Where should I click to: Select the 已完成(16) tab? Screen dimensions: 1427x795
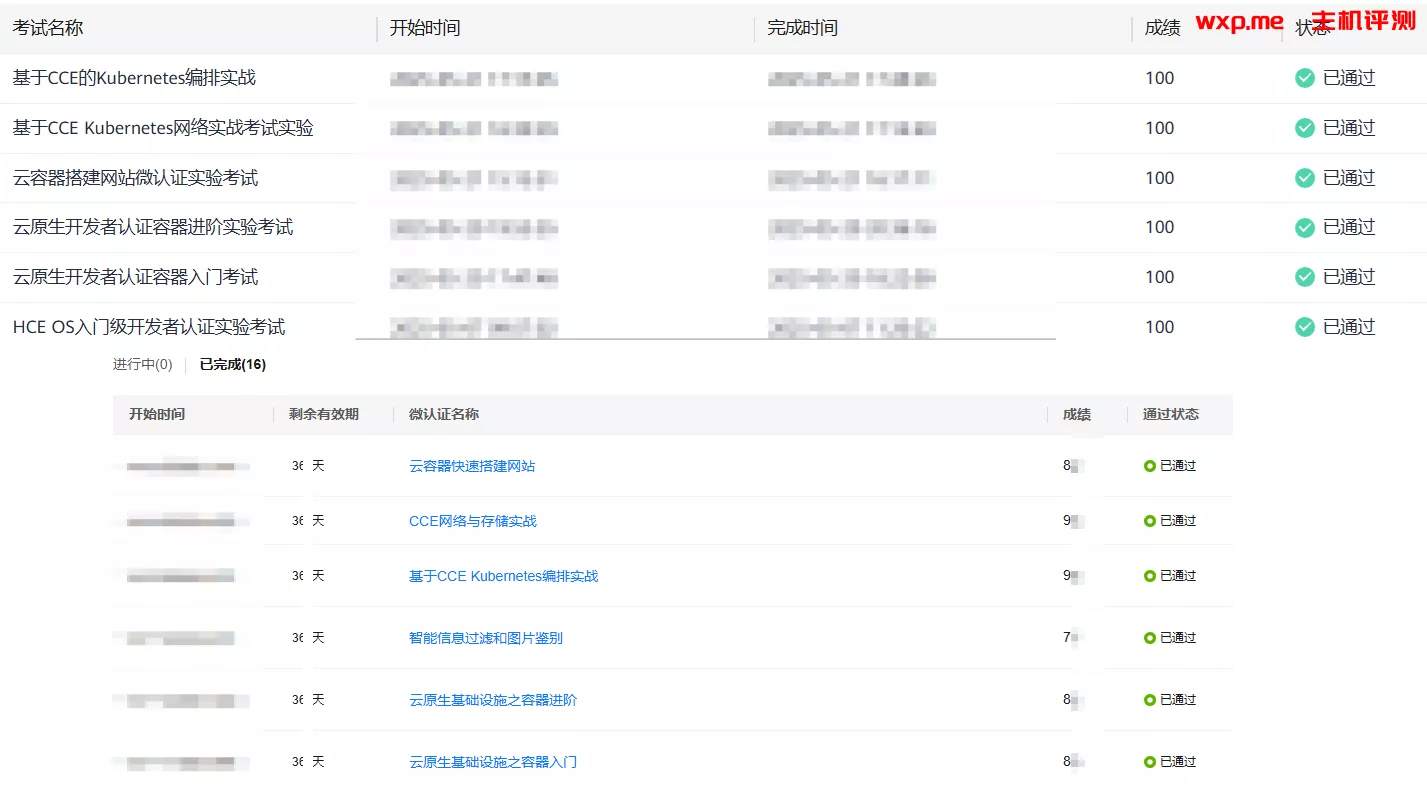tap(233, 365)
